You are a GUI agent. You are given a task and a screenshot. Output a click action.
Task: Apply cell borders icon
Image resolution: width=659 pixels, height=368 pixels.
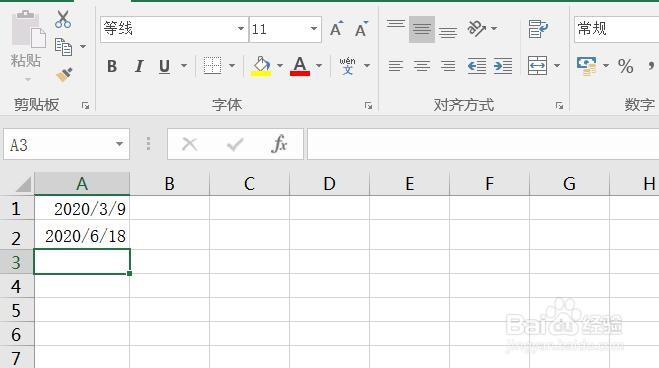coord(212,66)
